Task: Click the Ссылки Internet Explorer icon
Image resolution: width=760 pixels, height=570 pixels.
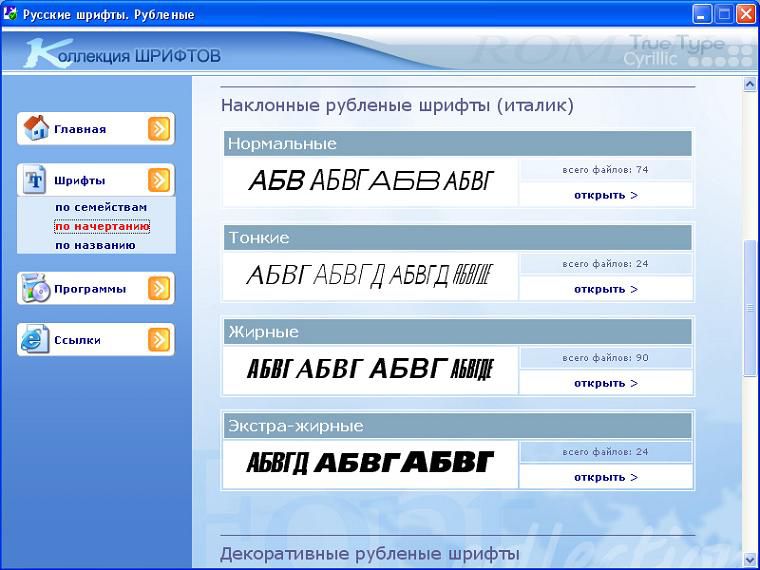Action: pyautogui.click(x=36, y=340)
